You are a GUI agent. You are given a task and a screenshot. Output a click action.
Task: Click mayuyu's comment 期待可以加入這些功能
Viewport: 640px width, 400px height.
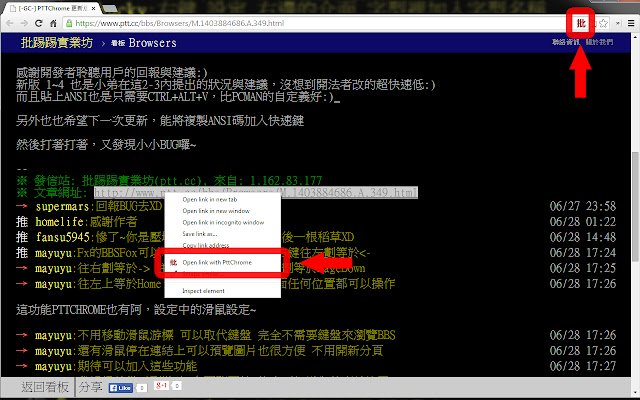point(138,366)
